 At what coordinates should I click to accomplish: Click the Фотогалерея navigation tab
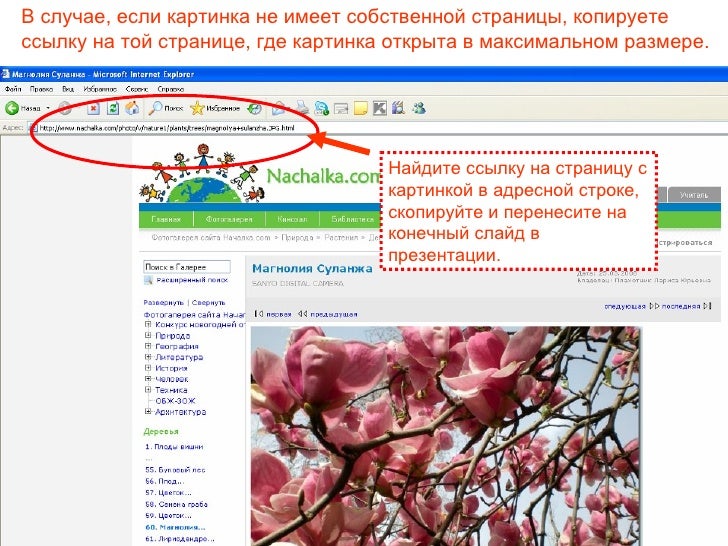[229, 219]
